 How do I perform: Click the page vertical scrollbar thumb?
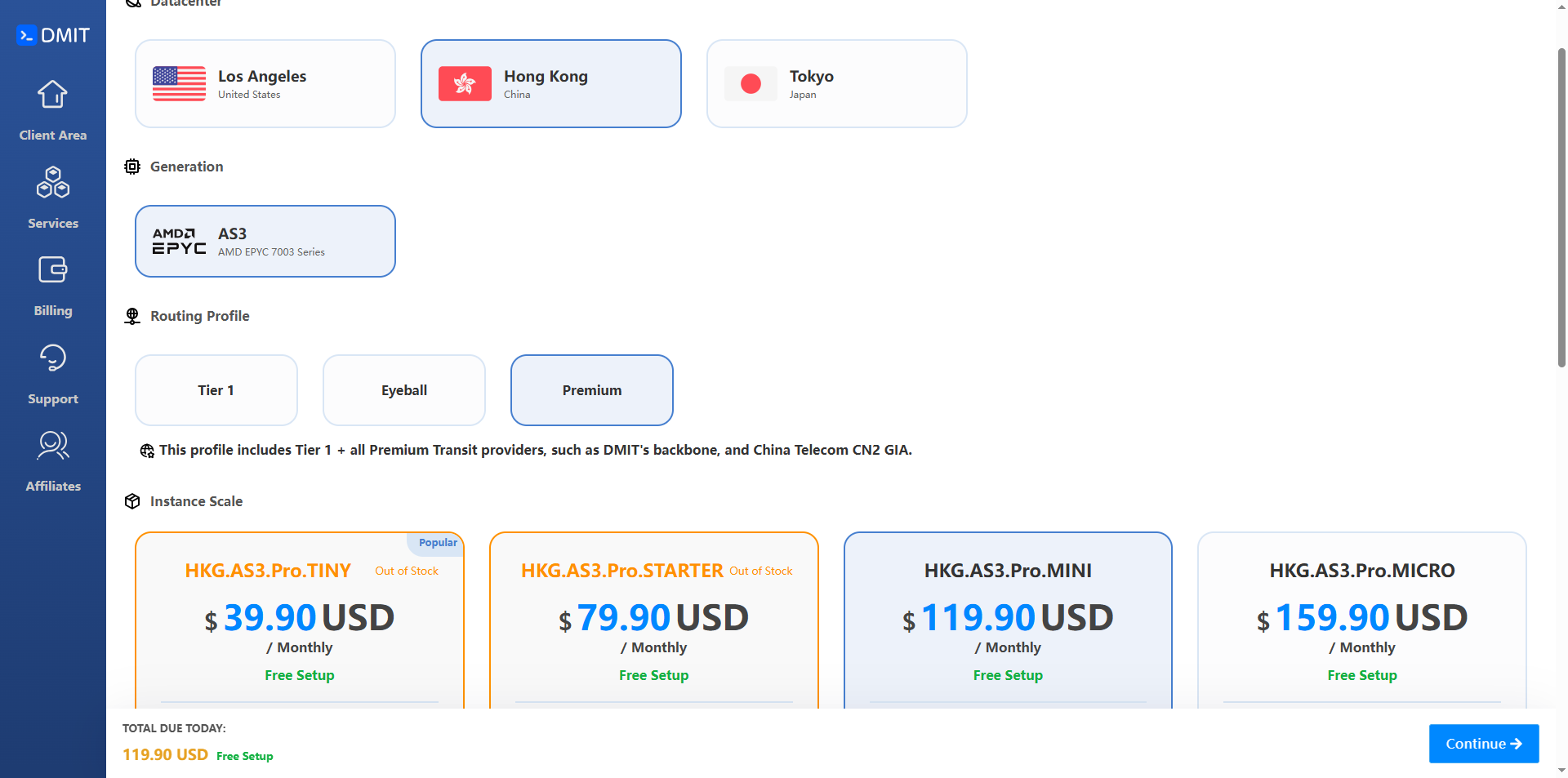(x=1561, y=208)
